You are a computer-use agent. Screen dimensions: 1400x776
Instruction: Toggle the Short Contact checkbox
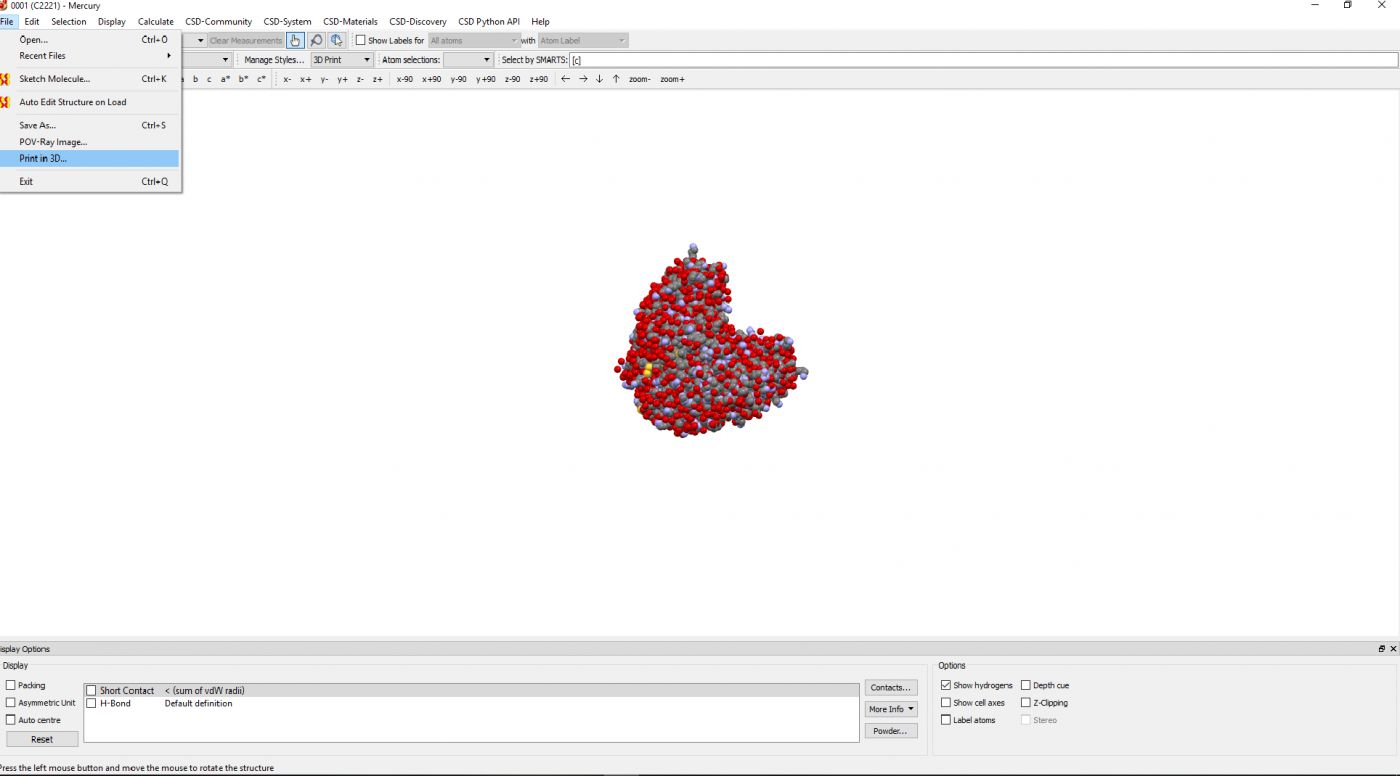(x=92, y=691)
